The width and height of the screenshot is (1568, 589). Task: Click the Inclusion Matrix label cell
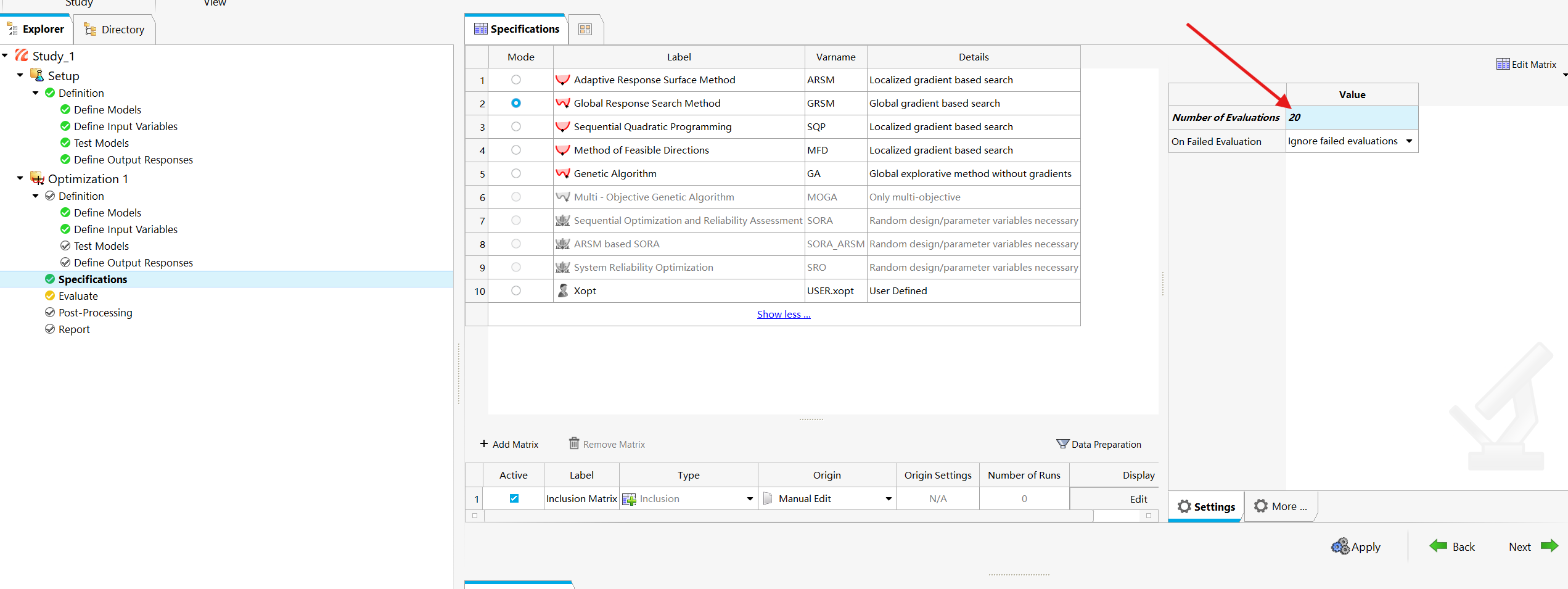581,498
